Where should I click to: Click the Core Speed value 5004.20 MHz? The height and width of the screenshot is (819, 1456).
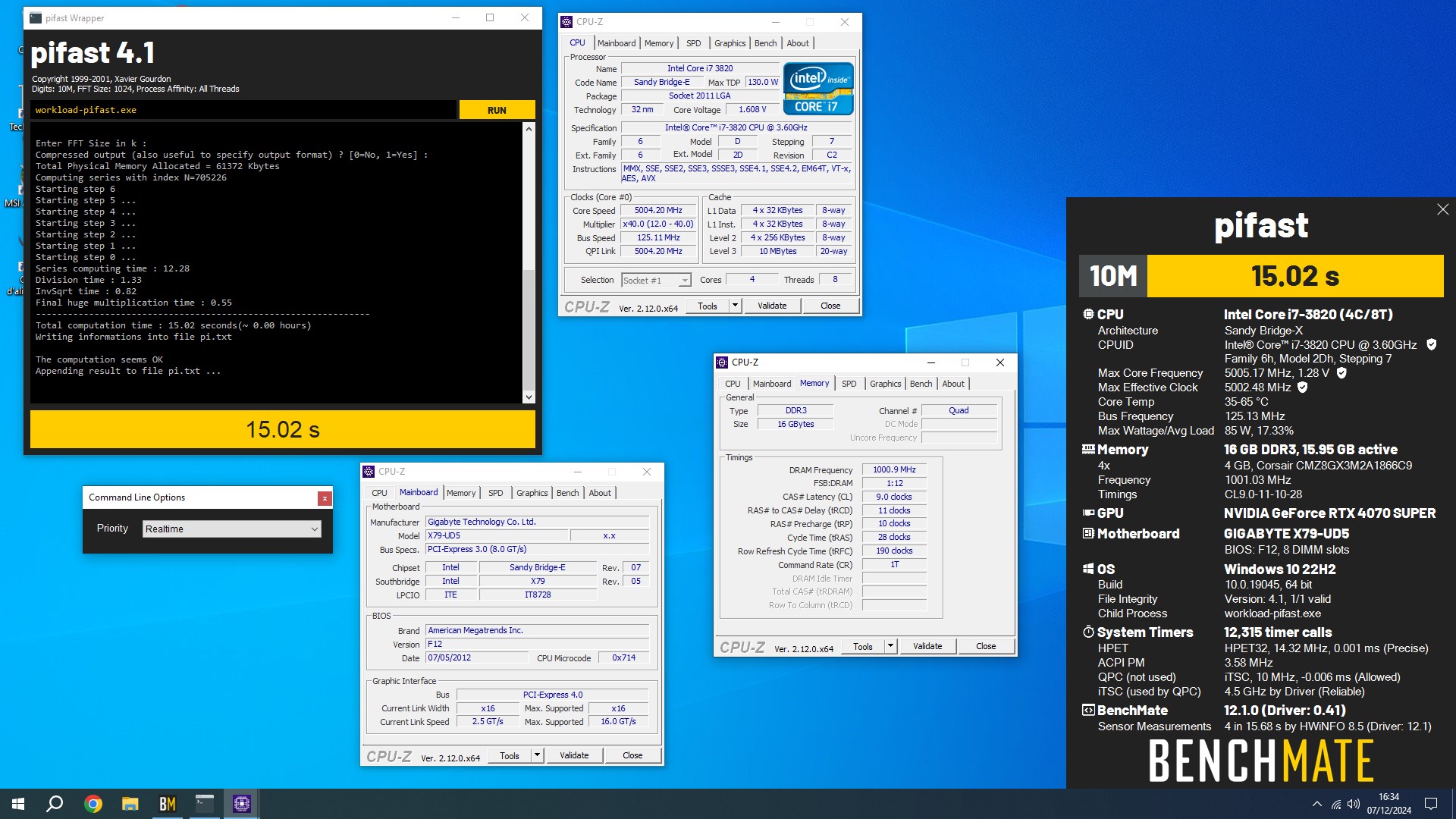(x=658, y=210)
